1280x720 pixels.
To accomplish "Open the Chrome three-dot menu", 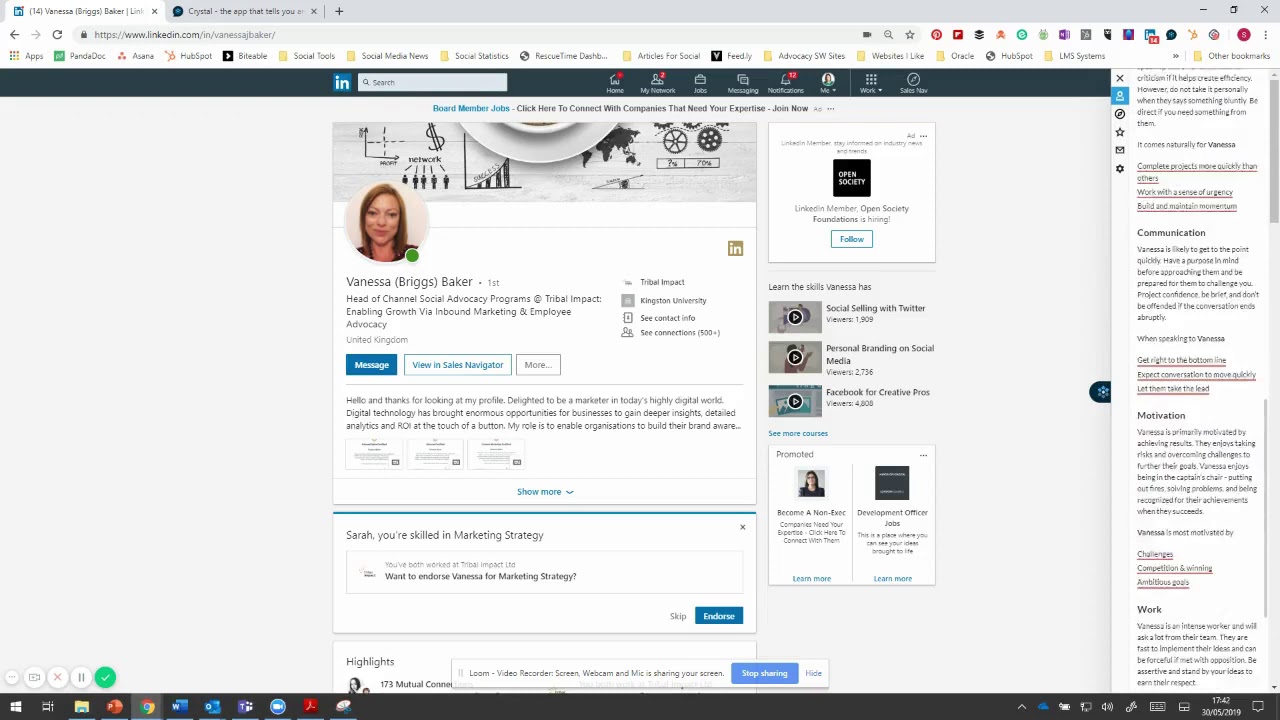I will [x=1265, y=35].
